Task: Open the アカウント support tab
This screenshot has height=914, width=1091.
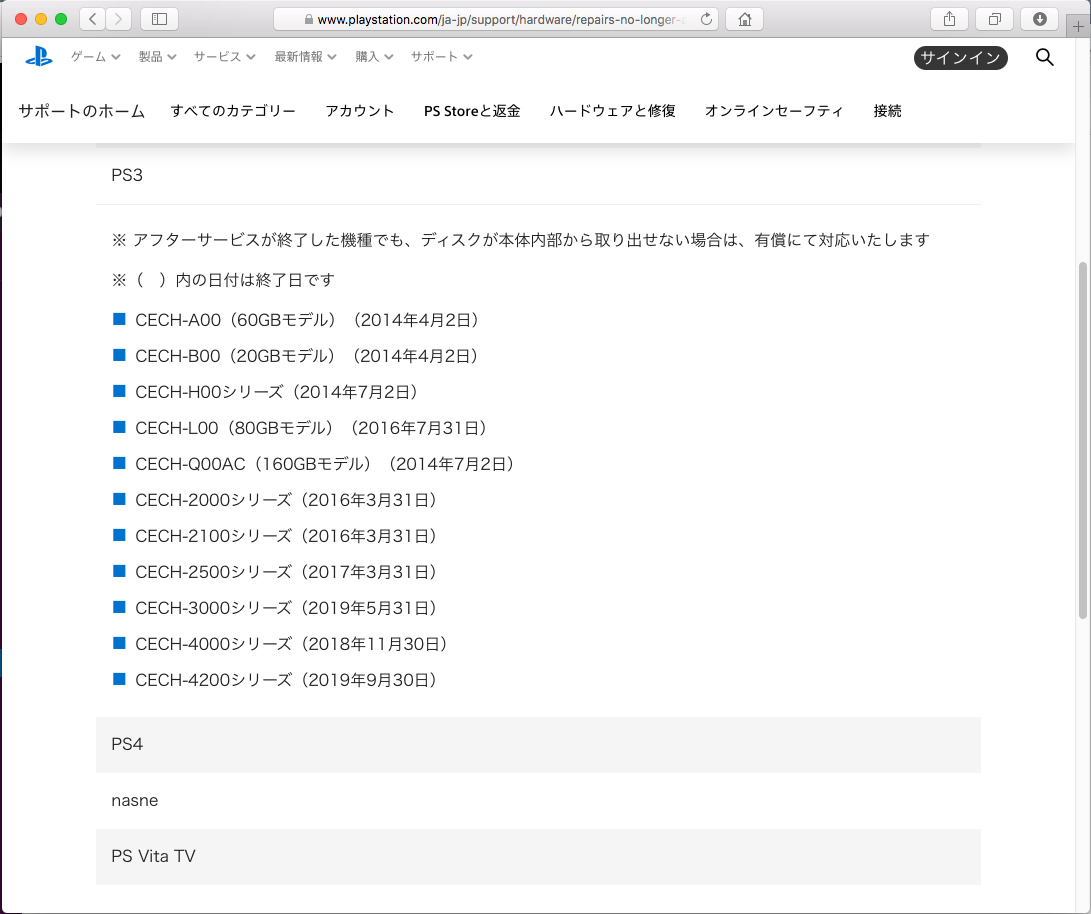Action: click(x=360, y=111)
